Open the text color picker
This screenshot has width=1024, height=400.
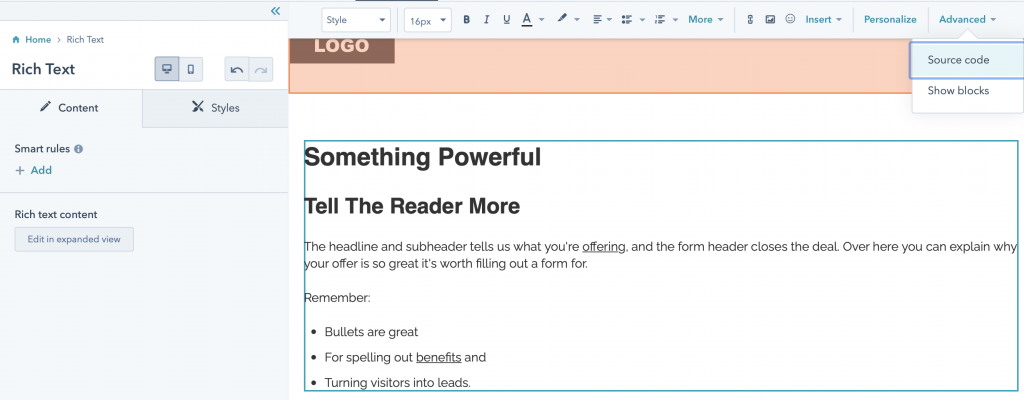click(532, 19)
